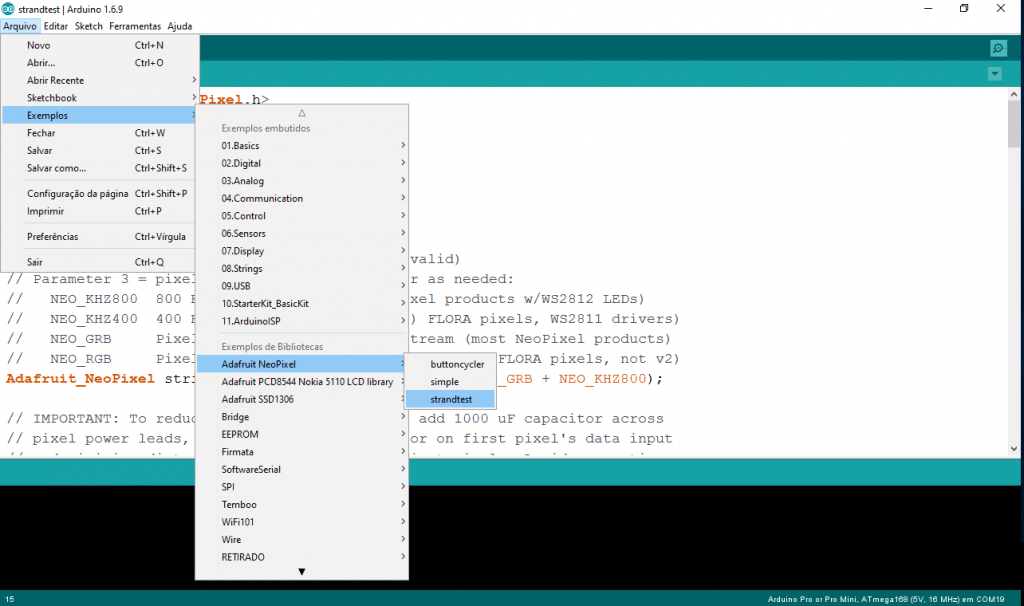Viewport: 1024px width, 606px height.
Task: Click Adafruit_NeoPixel keyword in code
Action: pos(80,379)
